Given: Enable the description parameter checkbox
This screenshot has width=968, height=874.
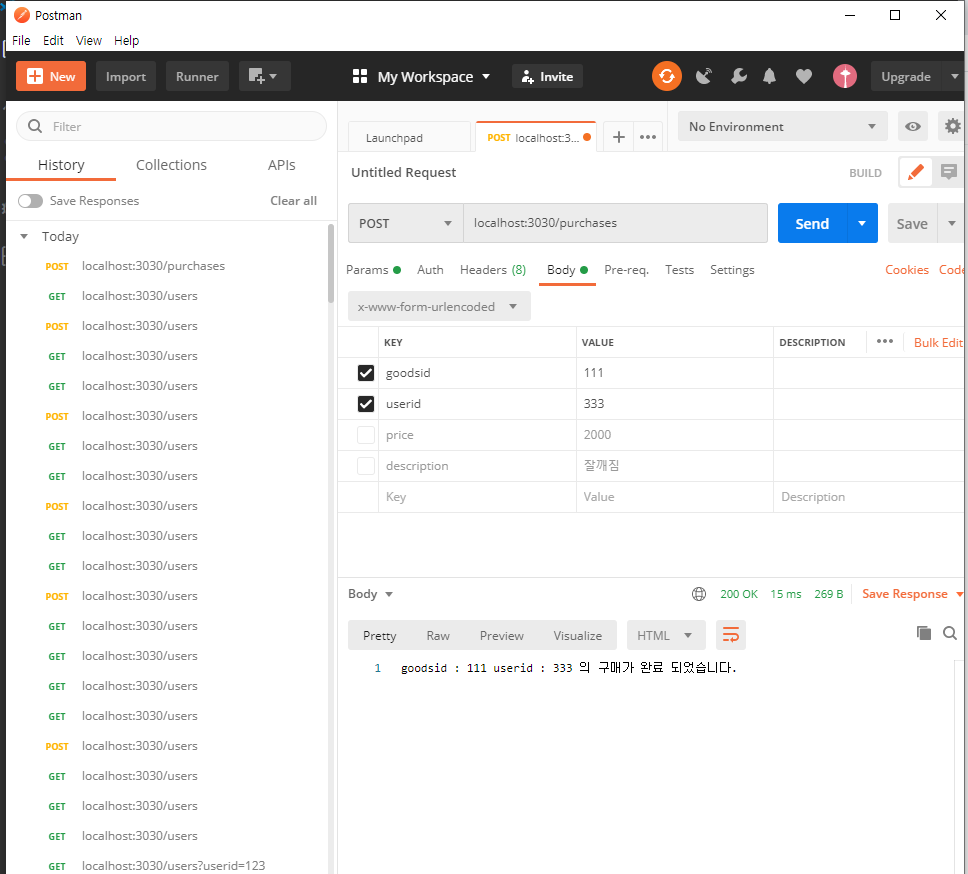Looking at the screenshot, I should click(365, 466).
